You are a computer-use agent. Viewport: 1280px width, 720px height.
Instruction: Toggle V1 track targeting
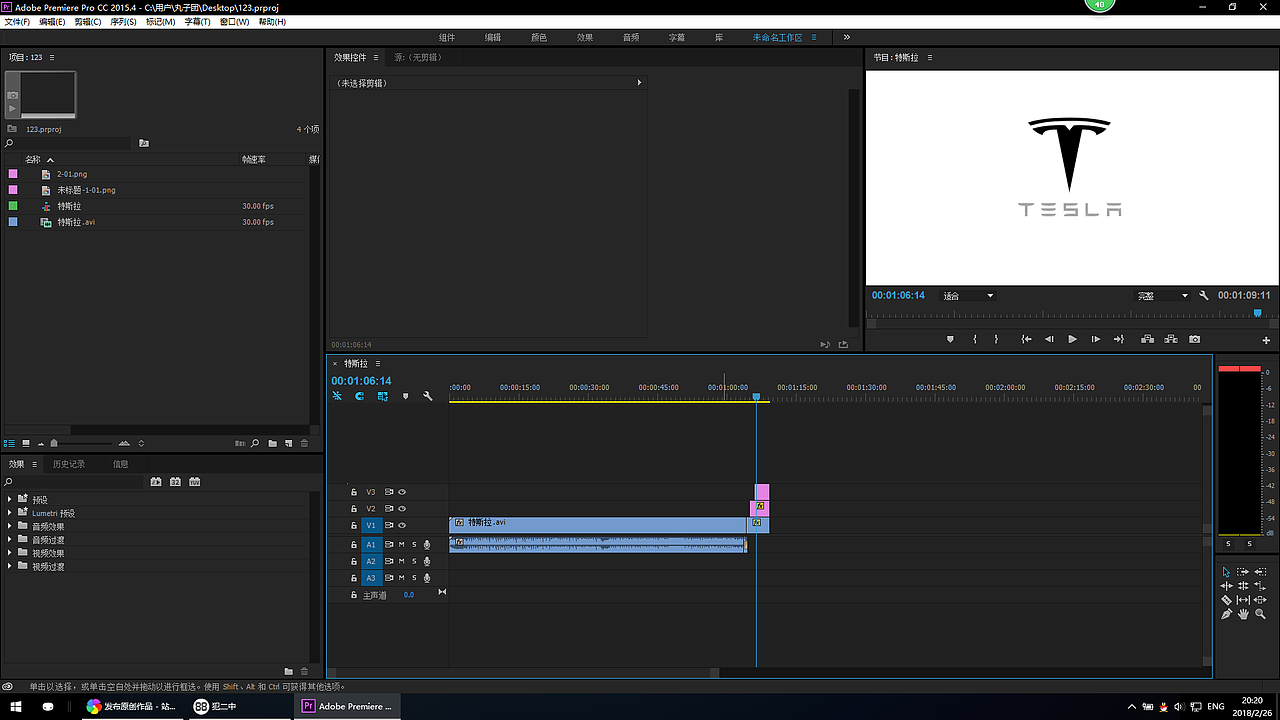(371, 525)
